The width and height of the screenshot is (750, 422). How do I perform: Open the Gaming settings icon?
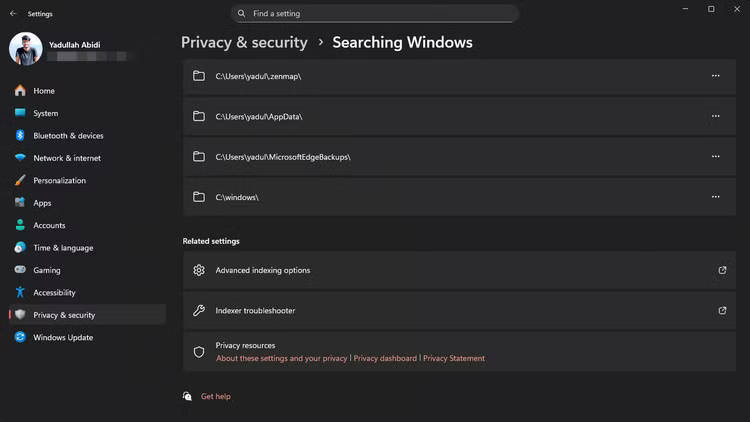pyautogui.click(x=20, y=270)
